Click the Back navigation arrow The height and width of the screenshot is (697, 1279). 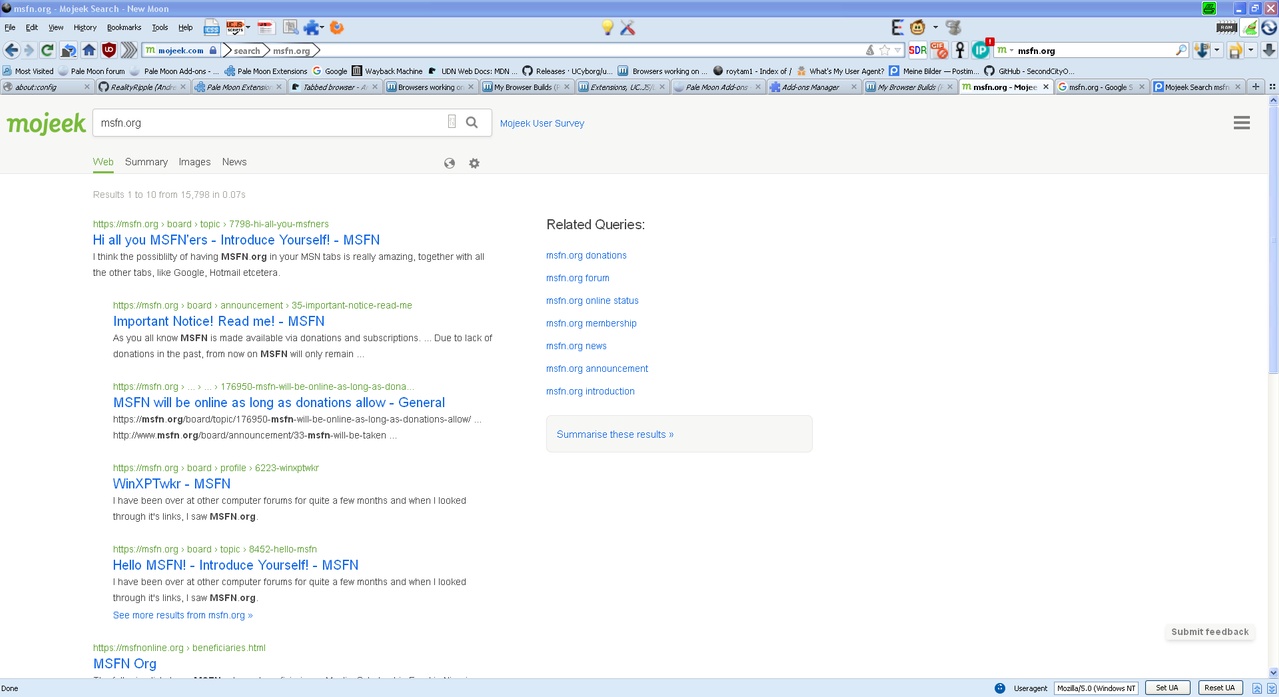click(11, 50)
